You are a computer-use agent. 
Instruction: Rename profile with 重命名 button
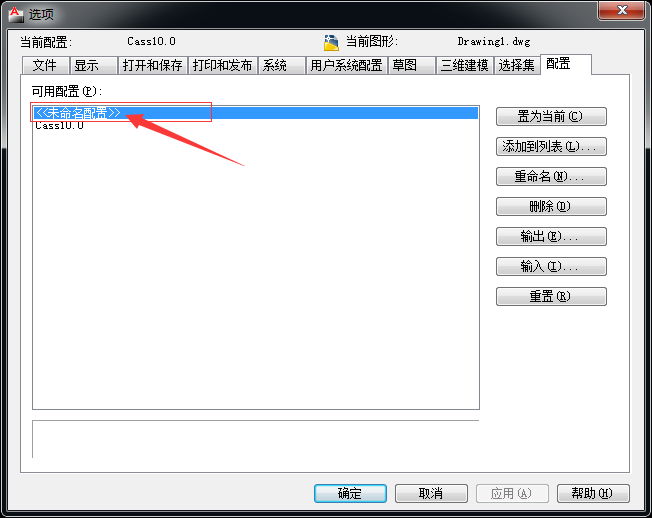551,176
